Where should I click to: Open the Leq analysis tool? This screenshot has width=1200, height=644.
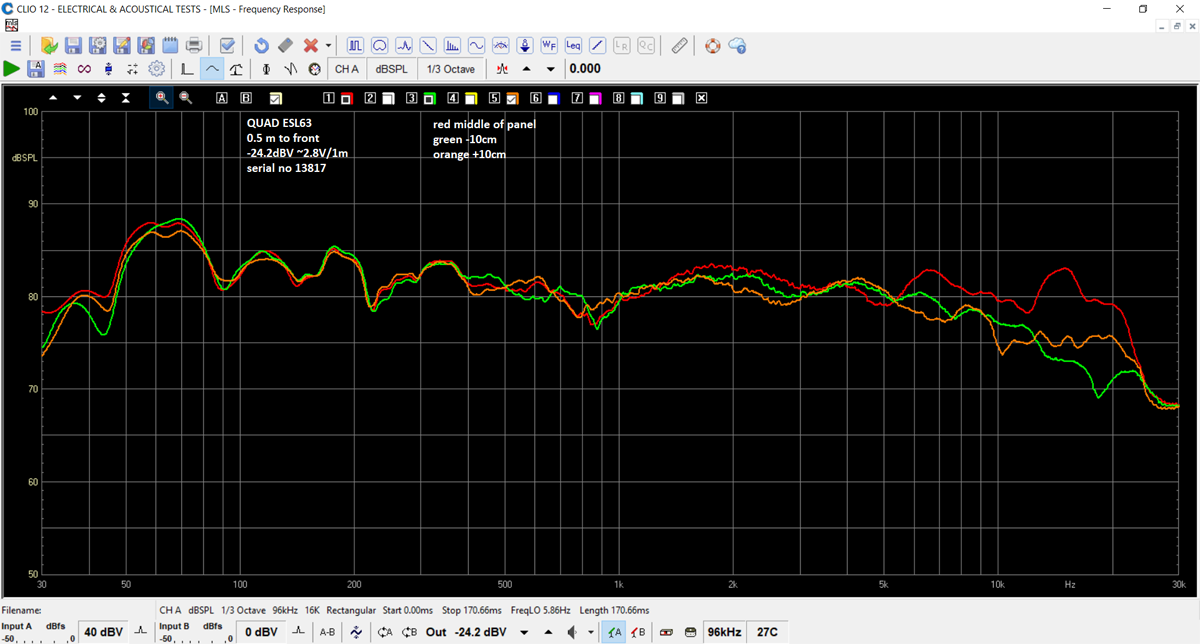pyautogui.click(x=573, y=45)
